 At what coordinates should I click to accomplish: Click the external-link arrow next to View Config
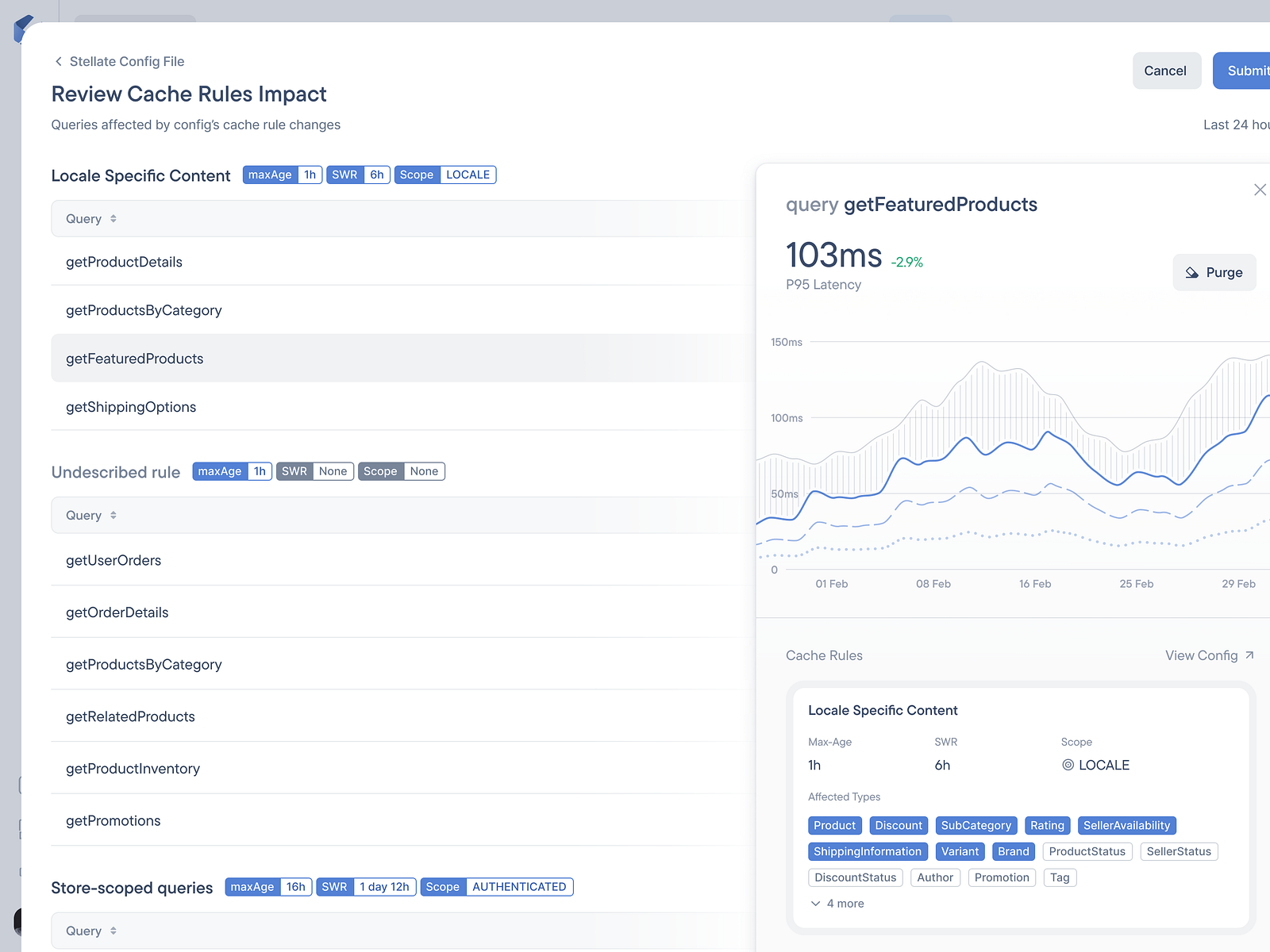(1249, 655)
